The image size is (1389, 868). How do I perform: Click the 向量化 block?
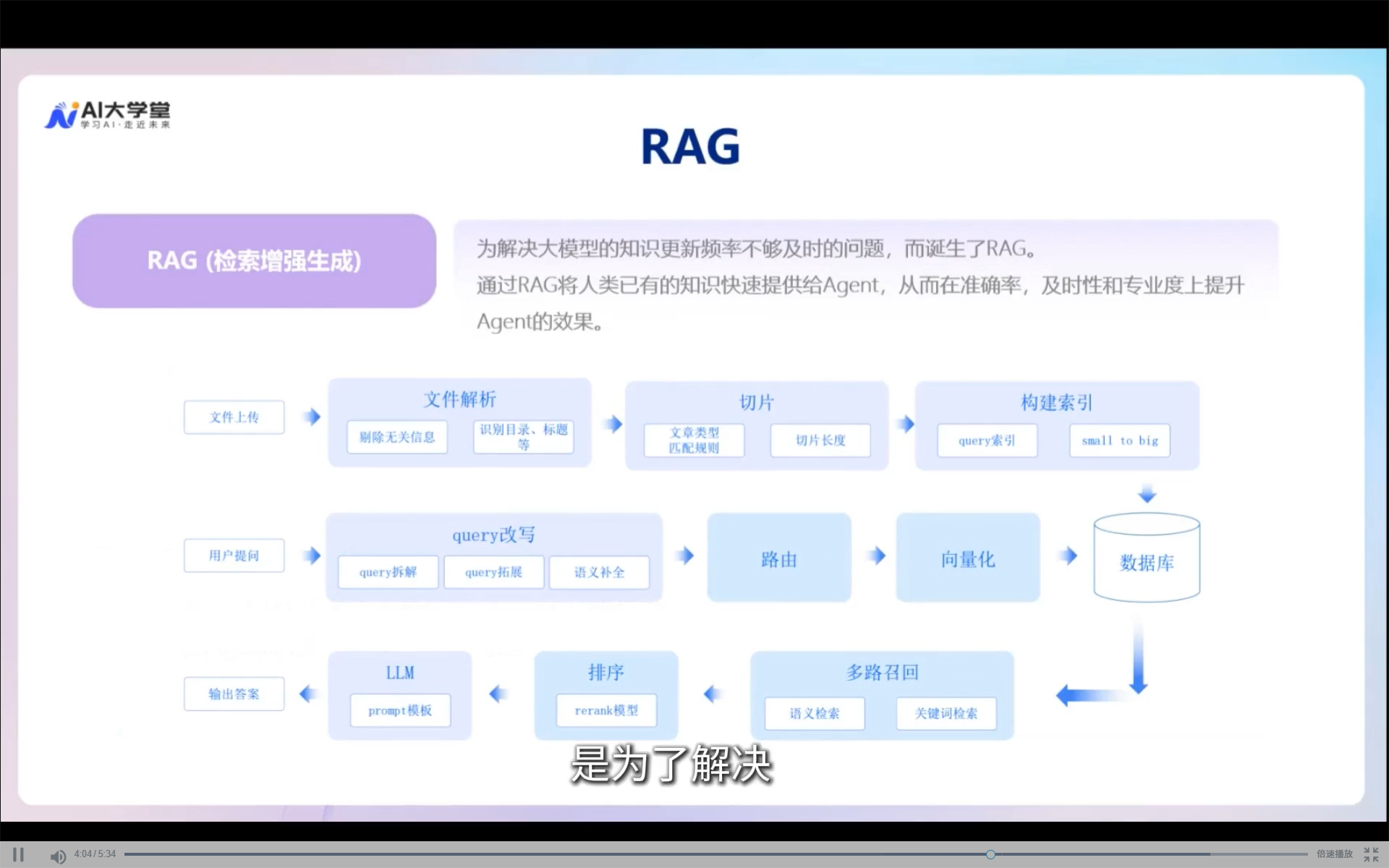(x=967, y=558)
